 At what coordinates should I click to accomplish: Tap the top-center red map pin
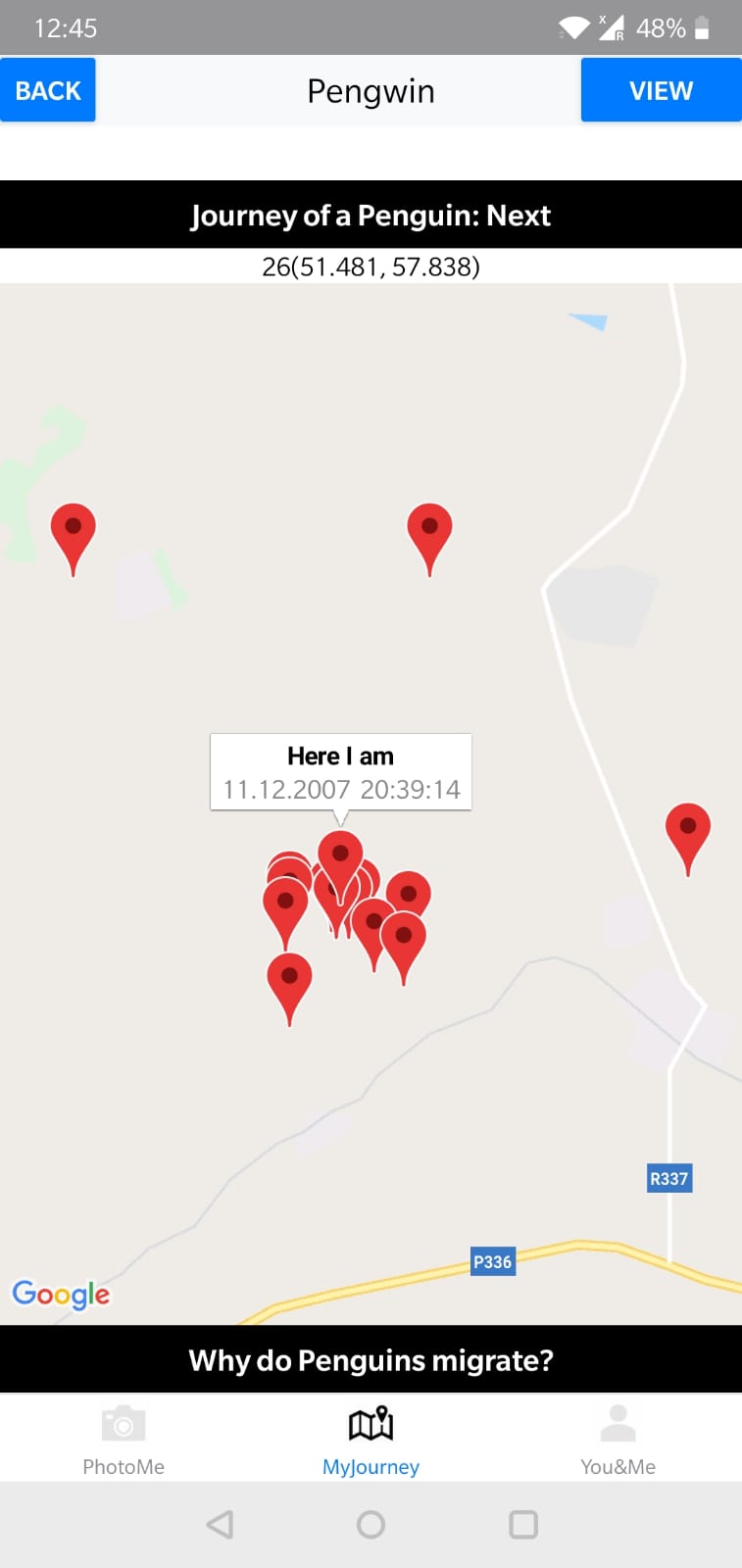tap(429, 538)
